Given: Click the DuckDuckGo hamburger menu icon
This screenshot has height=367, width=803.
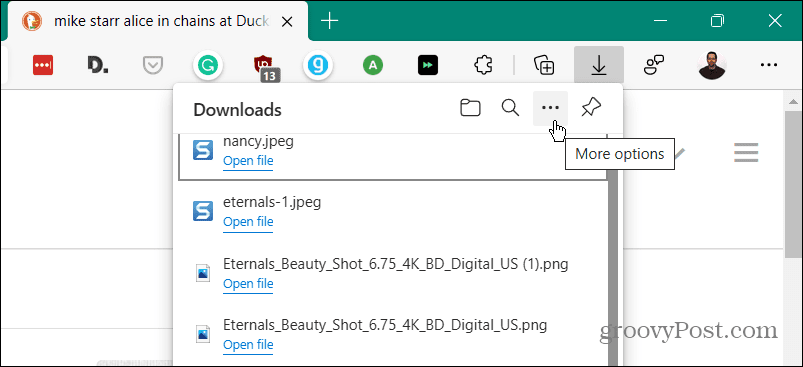Looking at the screenshot, I should point(746,153).
